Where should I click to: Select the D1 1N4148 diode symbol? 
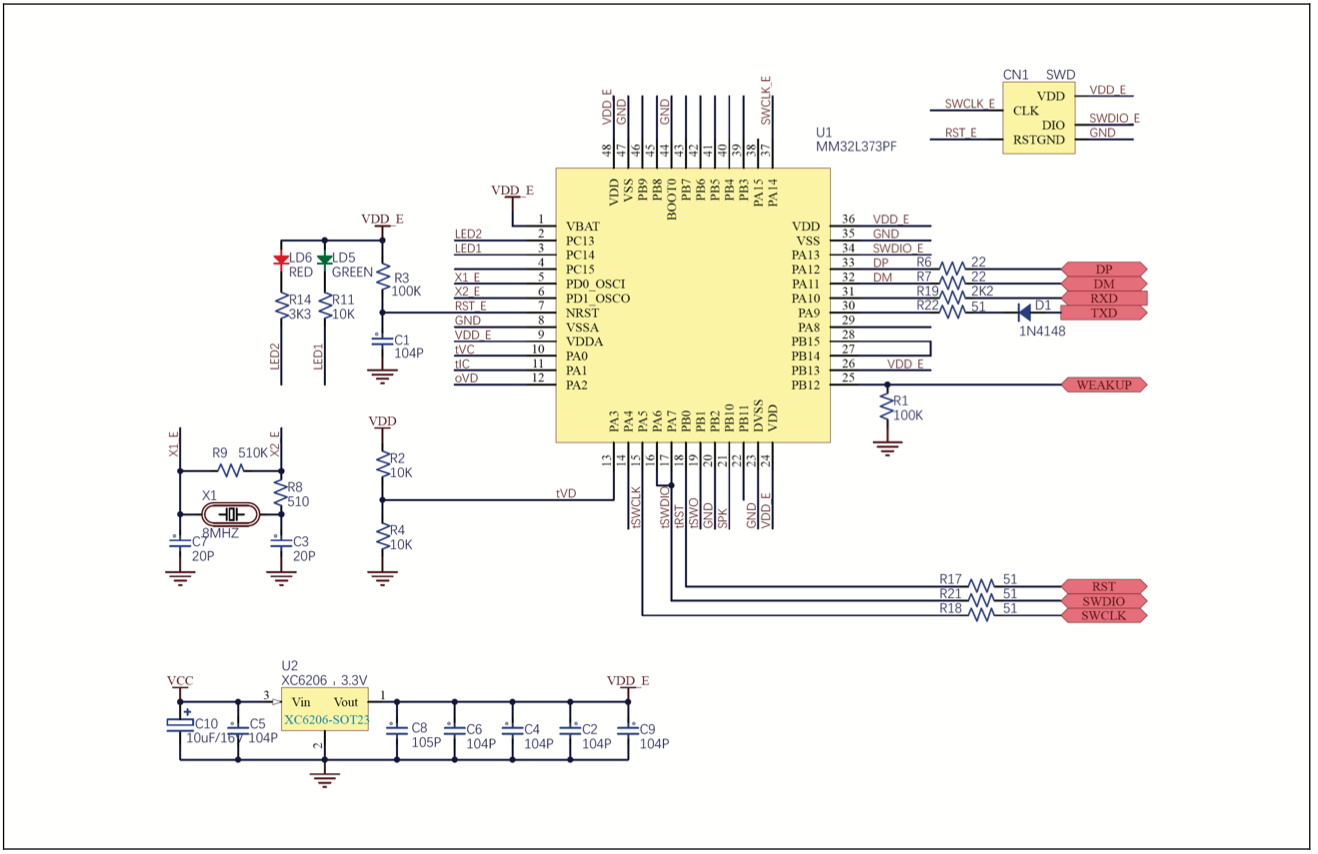pos(1024,313)
